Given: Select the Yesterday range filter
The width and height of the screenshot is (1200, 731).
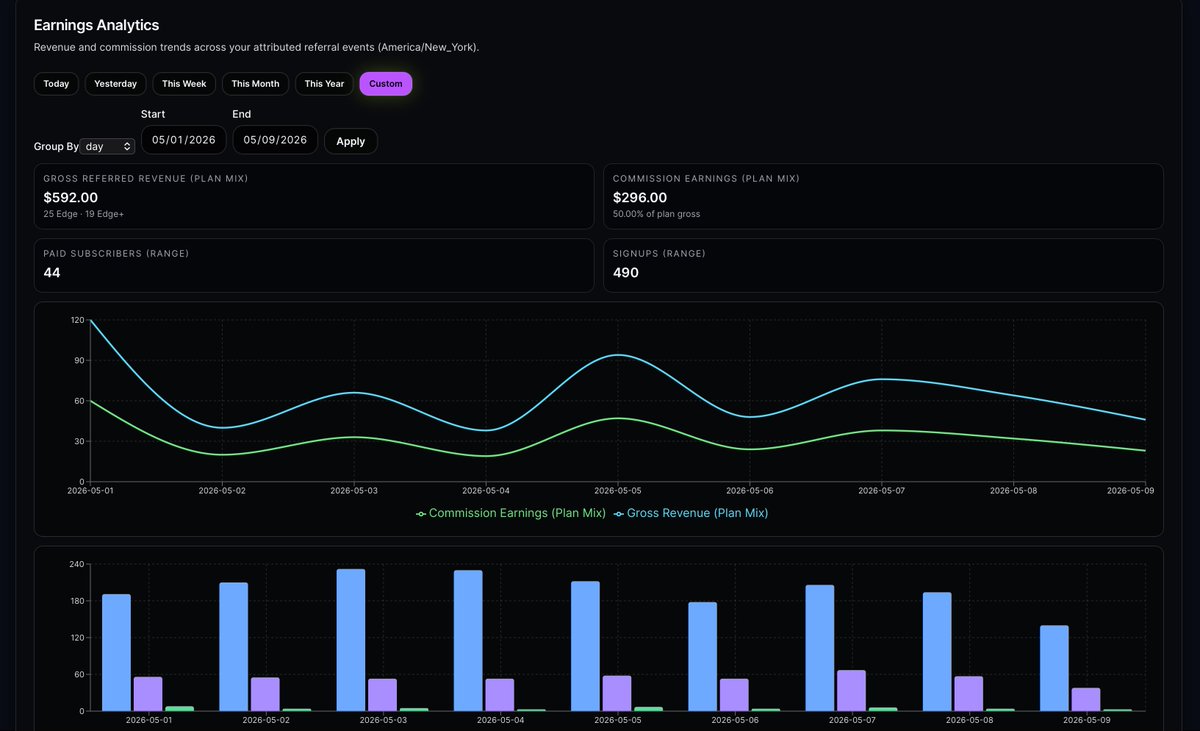Looking at the screenshot, I should [x=116, y=84].
